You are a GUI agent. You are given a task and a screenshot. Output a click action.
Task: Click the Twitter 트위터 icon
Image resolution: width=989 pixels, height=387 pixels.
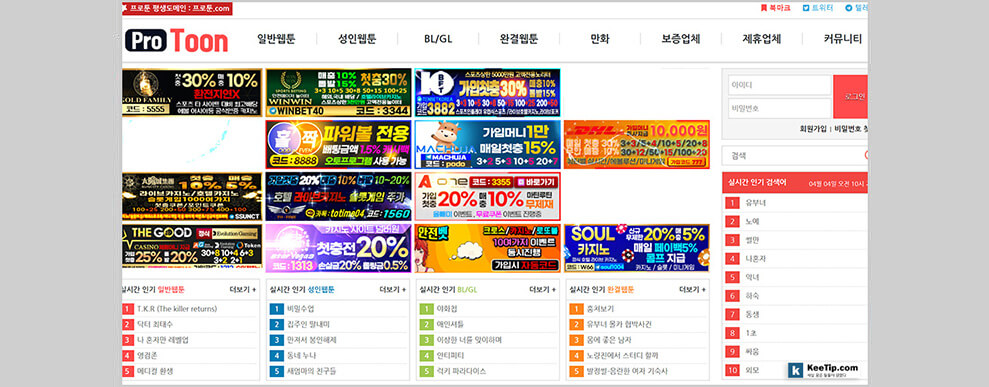(806, 8)
